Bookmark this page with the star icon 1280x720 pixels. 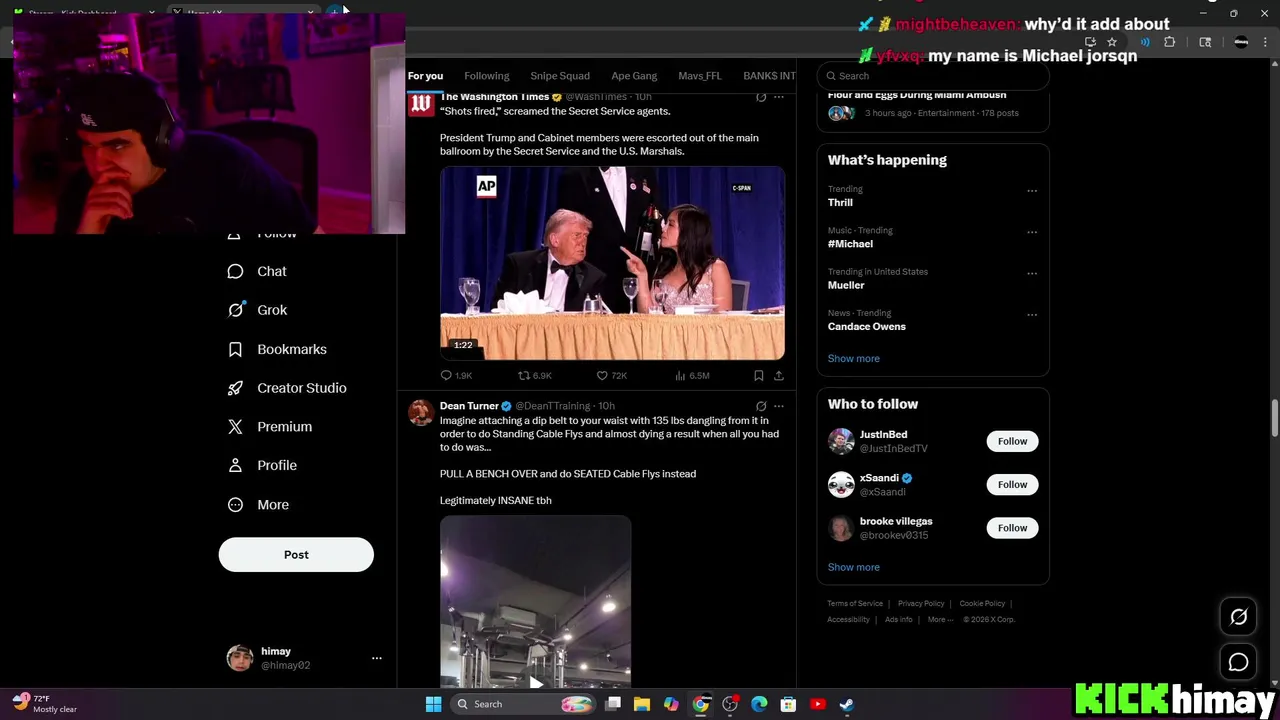point(1112,42)
